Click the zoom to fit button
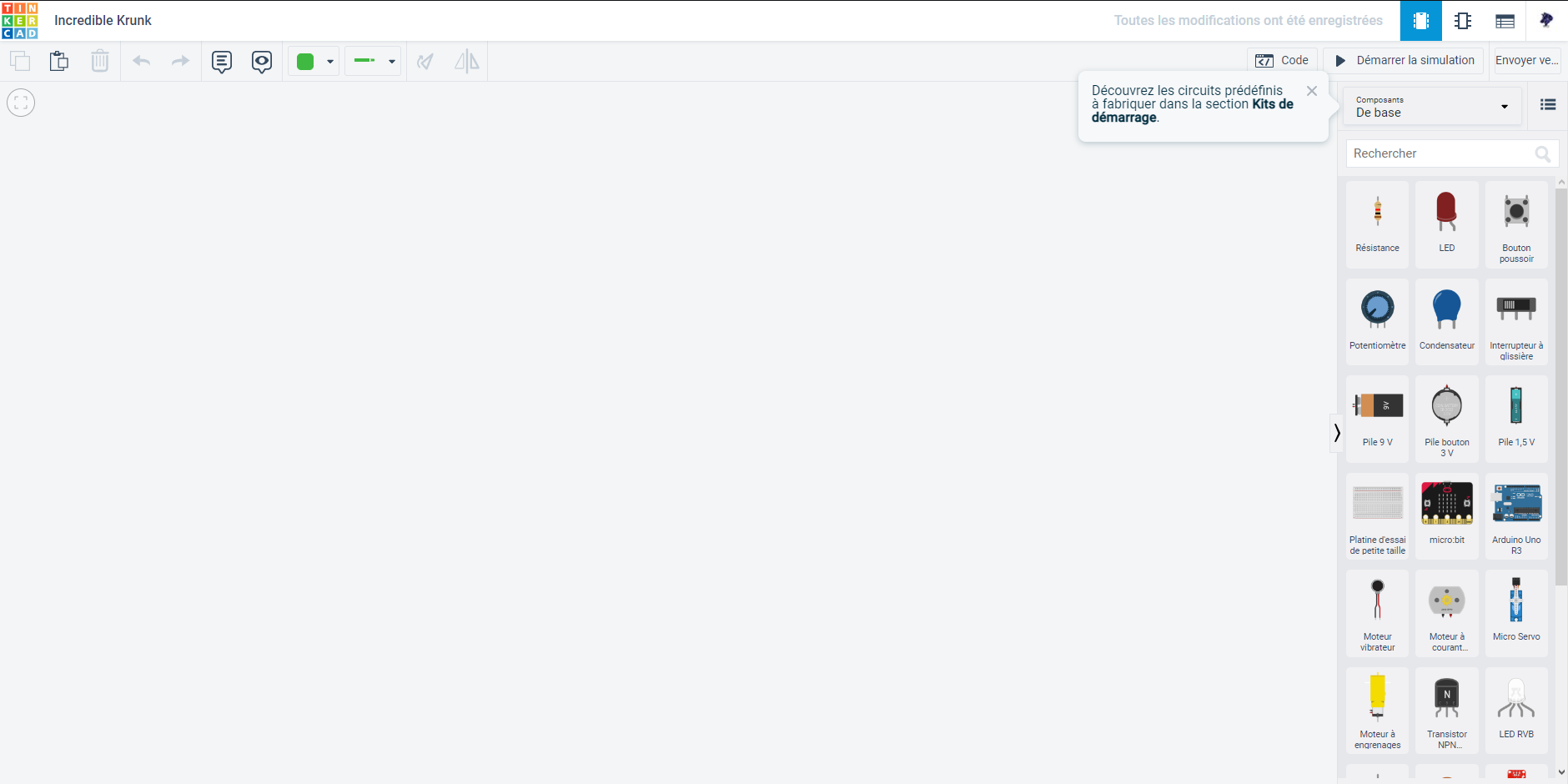This screenshot has height=784, width=1568. point(21,103)
